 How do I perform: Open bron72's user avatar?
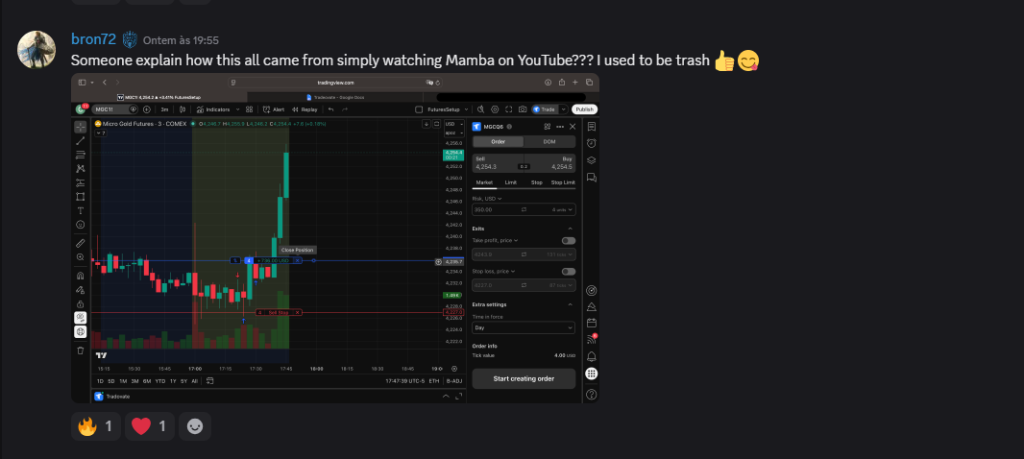click(36, 49)
